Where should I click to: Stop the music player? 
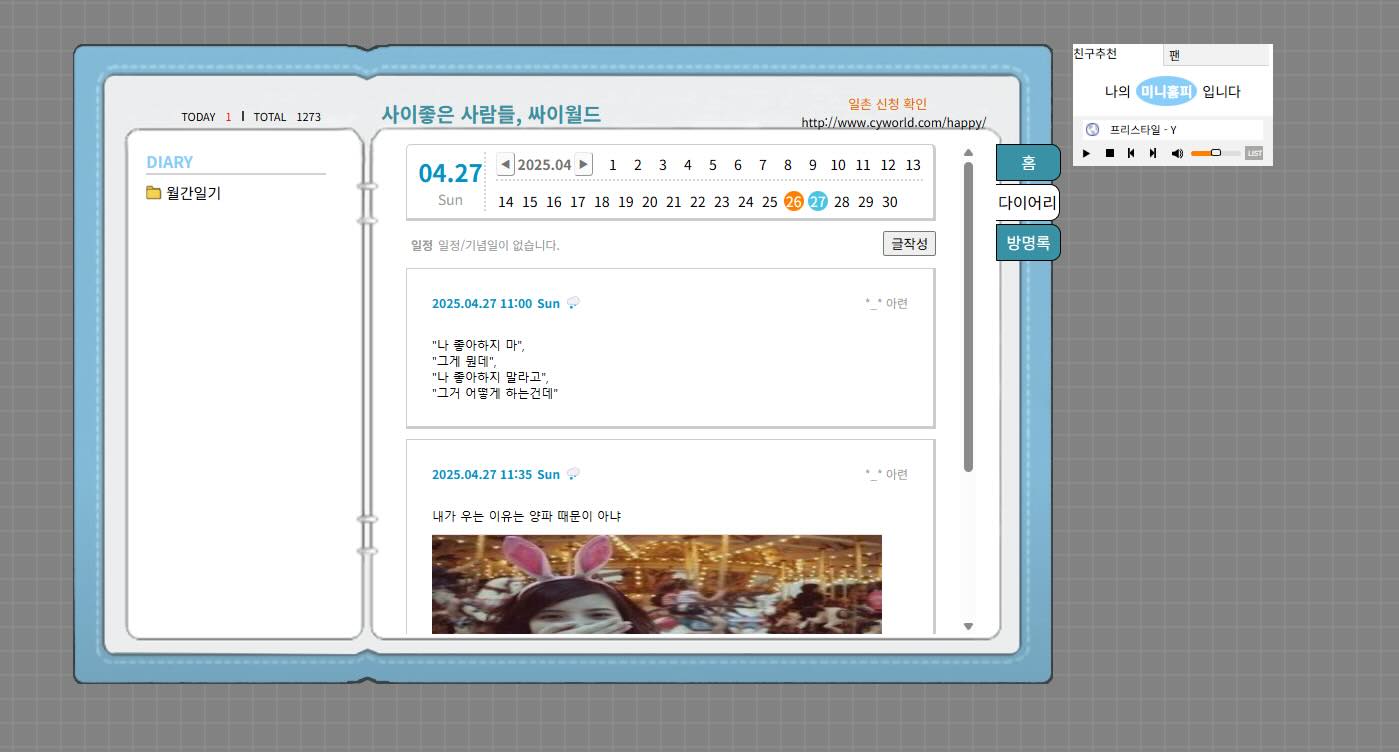1109,153
